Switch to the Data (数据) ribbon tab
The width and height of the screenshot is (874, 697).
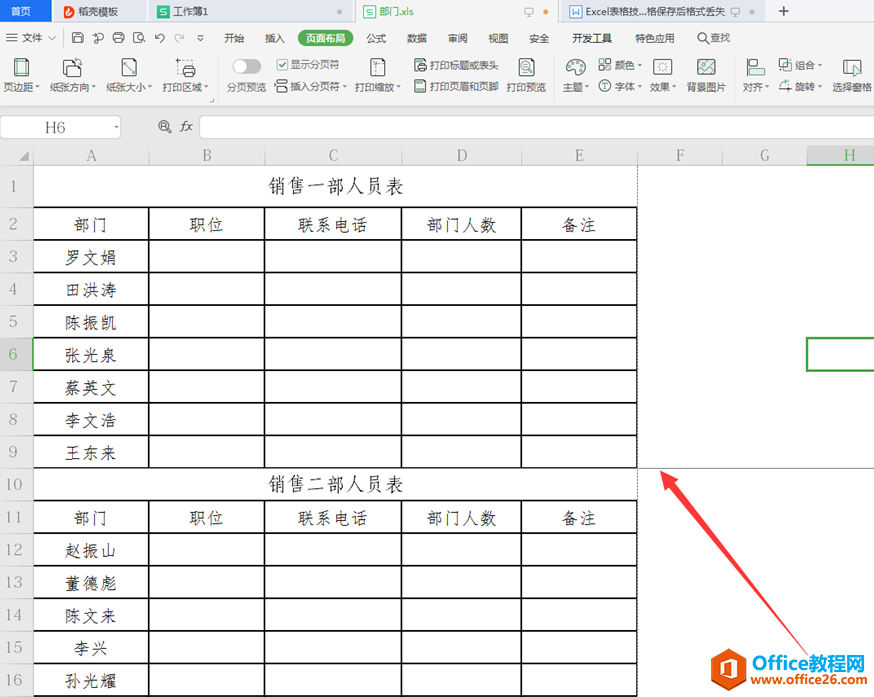click(x=417, y=38)
